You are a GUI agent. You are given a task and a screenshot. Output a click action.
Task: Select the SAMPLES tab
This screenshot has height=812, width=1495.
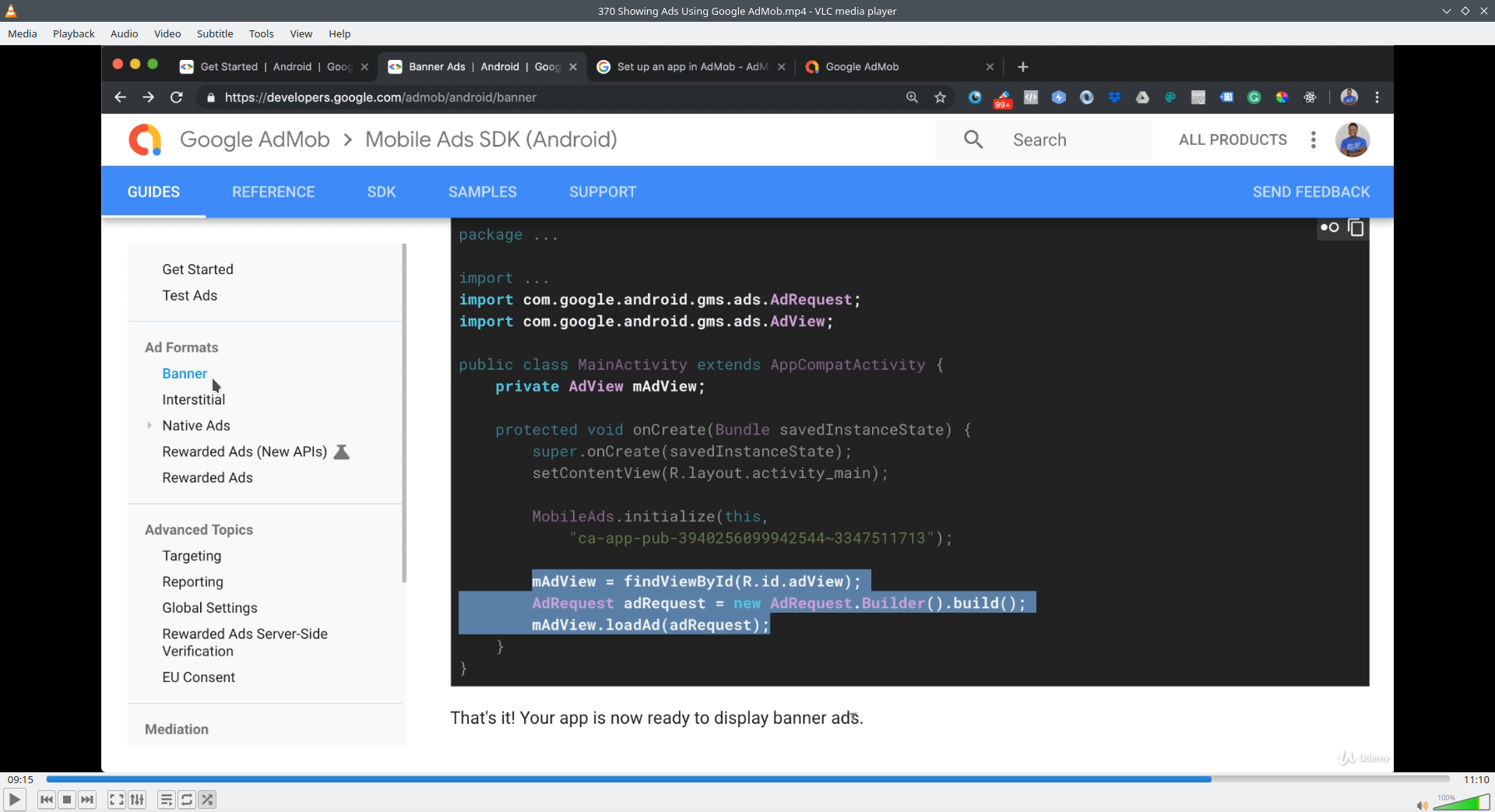[483, 192]
